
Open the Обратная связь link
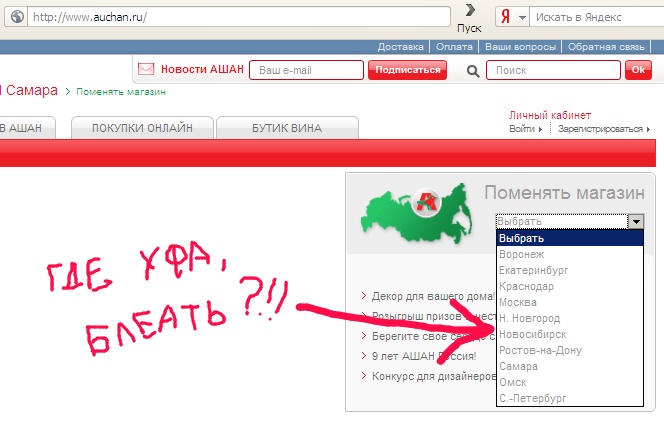(606, 47)
